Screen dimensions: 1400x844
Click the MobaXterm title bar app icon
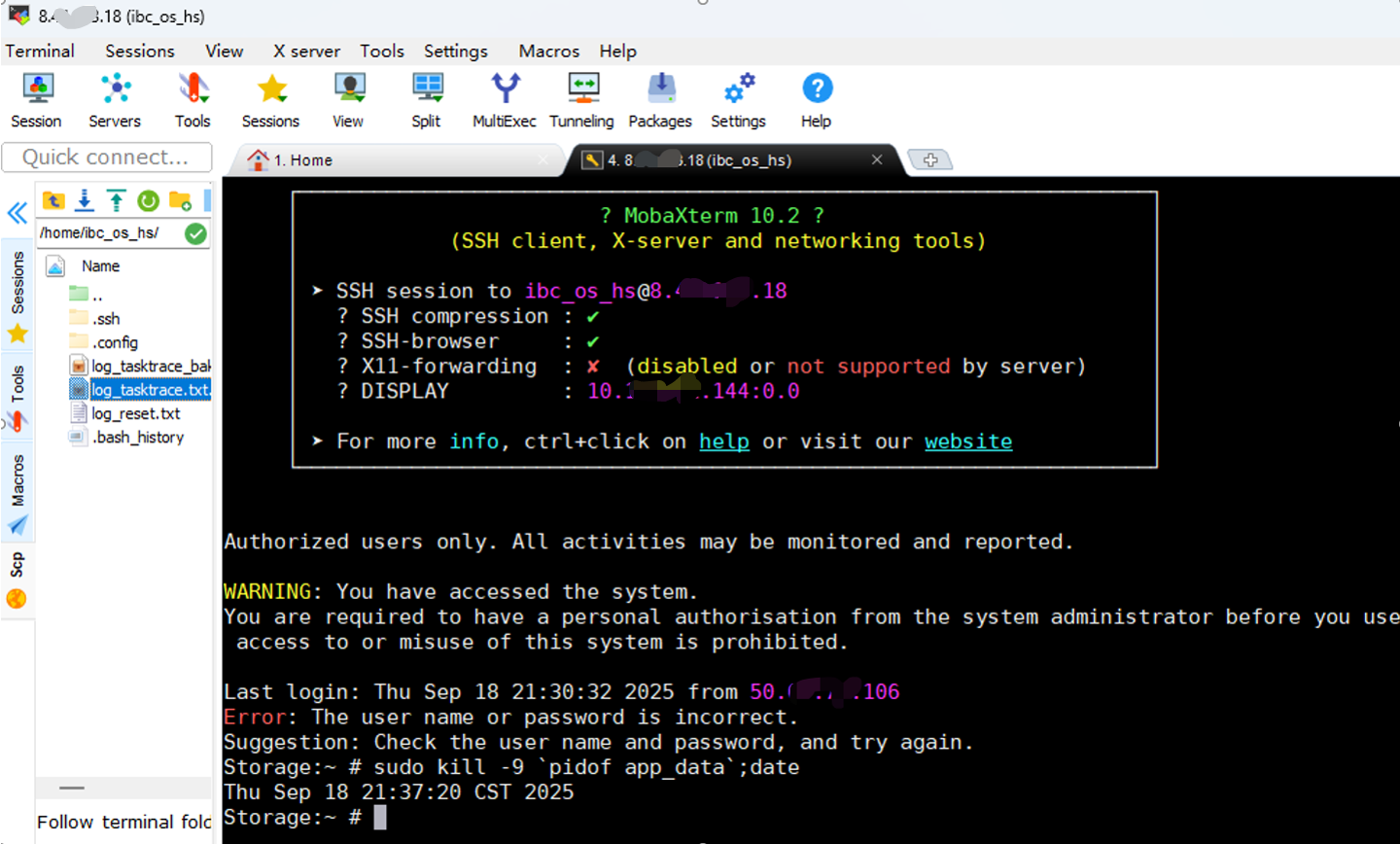(17, 16)
